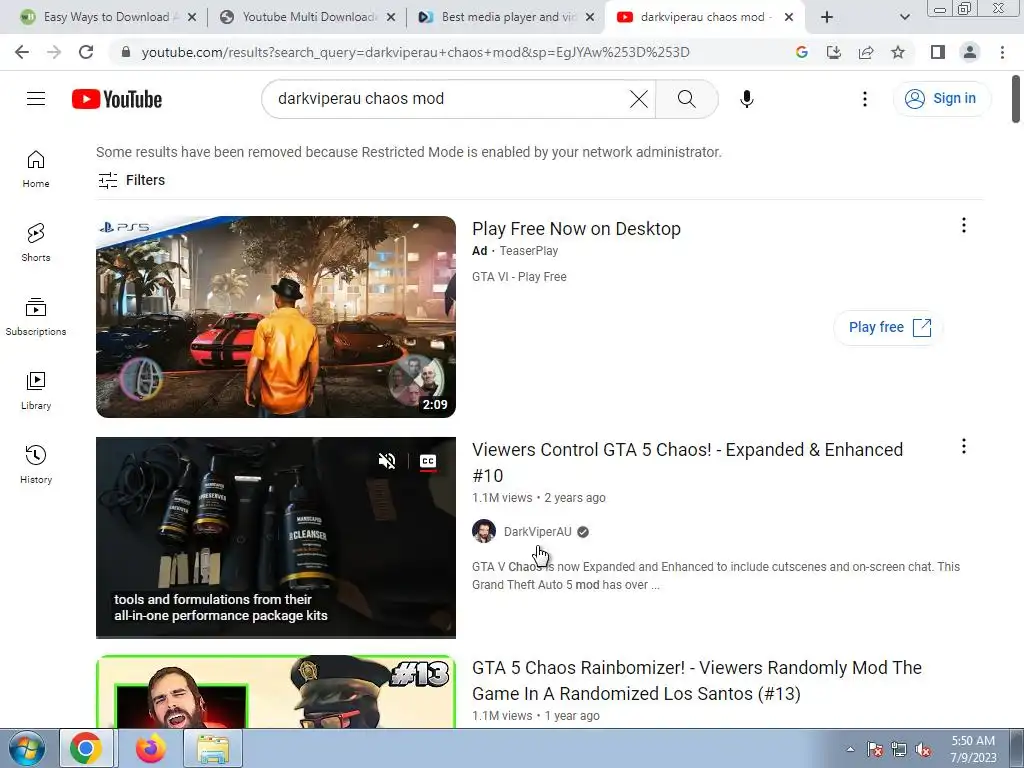Show hidden system tray icons arrow
This screenshot has width=1024, height=768.
tap(850, 749)
